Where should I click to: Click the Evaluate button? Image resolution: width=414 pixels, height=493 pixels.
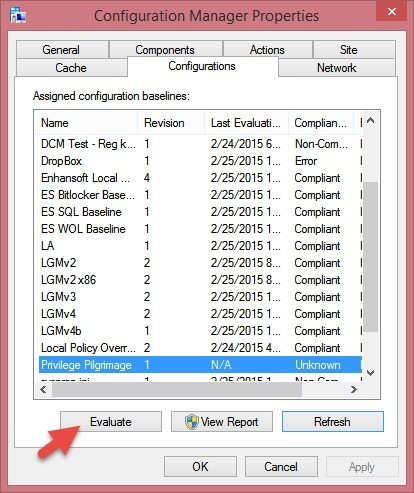[111, 422]
